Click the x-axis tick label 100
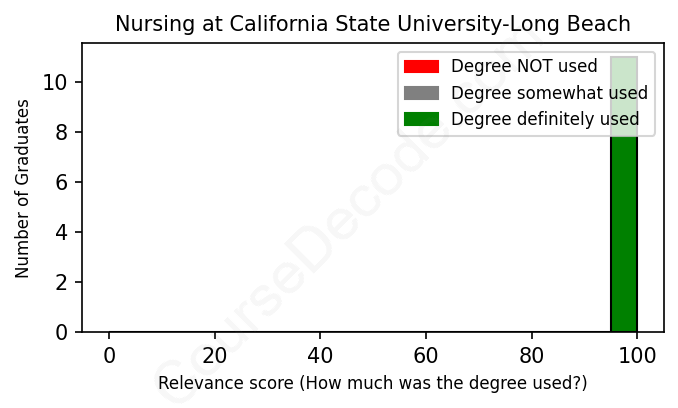678x408 pixels. [637, 354]
